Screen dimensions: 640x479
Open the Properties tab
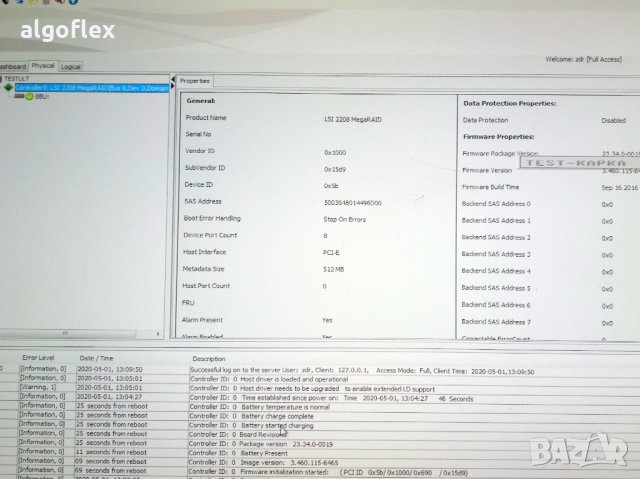point(194,80)
